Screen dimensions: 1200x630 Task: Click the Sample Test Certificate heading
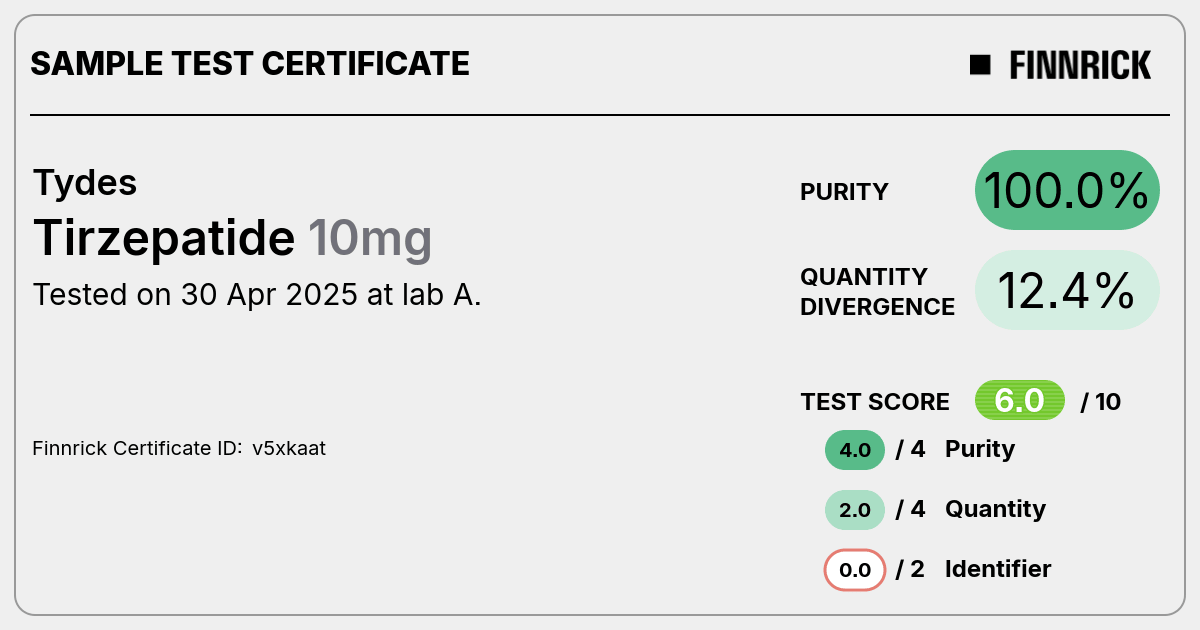(x=250, y=64)
